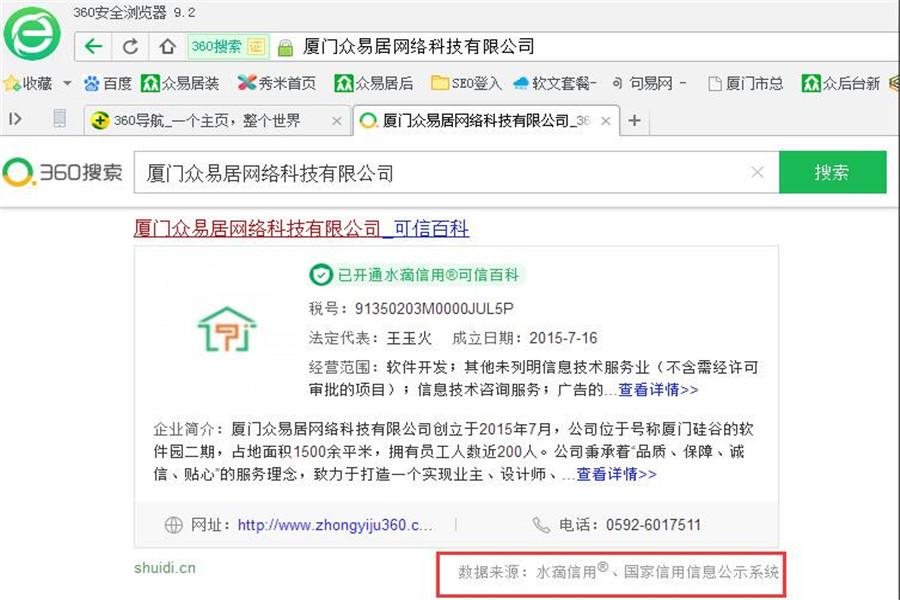Click the green padlock security icon

pos(285,47)
